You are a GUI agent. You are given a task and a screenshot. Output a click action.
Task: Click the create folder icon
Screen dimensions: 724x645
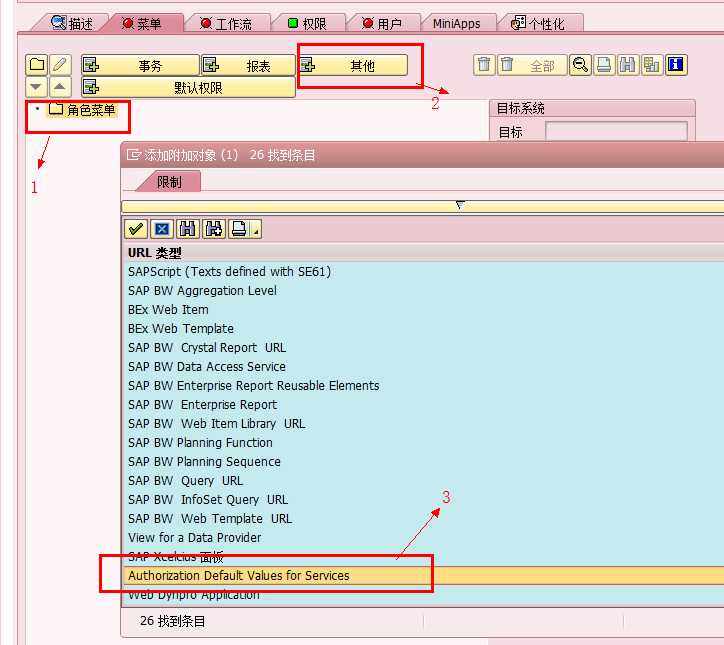point(36,65)
